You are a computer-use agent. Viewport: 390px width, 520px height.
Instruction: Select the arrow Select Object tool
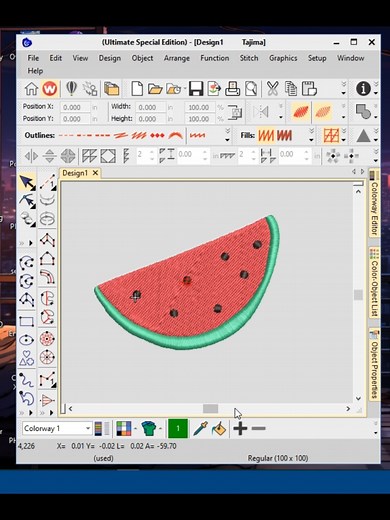(x=27, y=182)
